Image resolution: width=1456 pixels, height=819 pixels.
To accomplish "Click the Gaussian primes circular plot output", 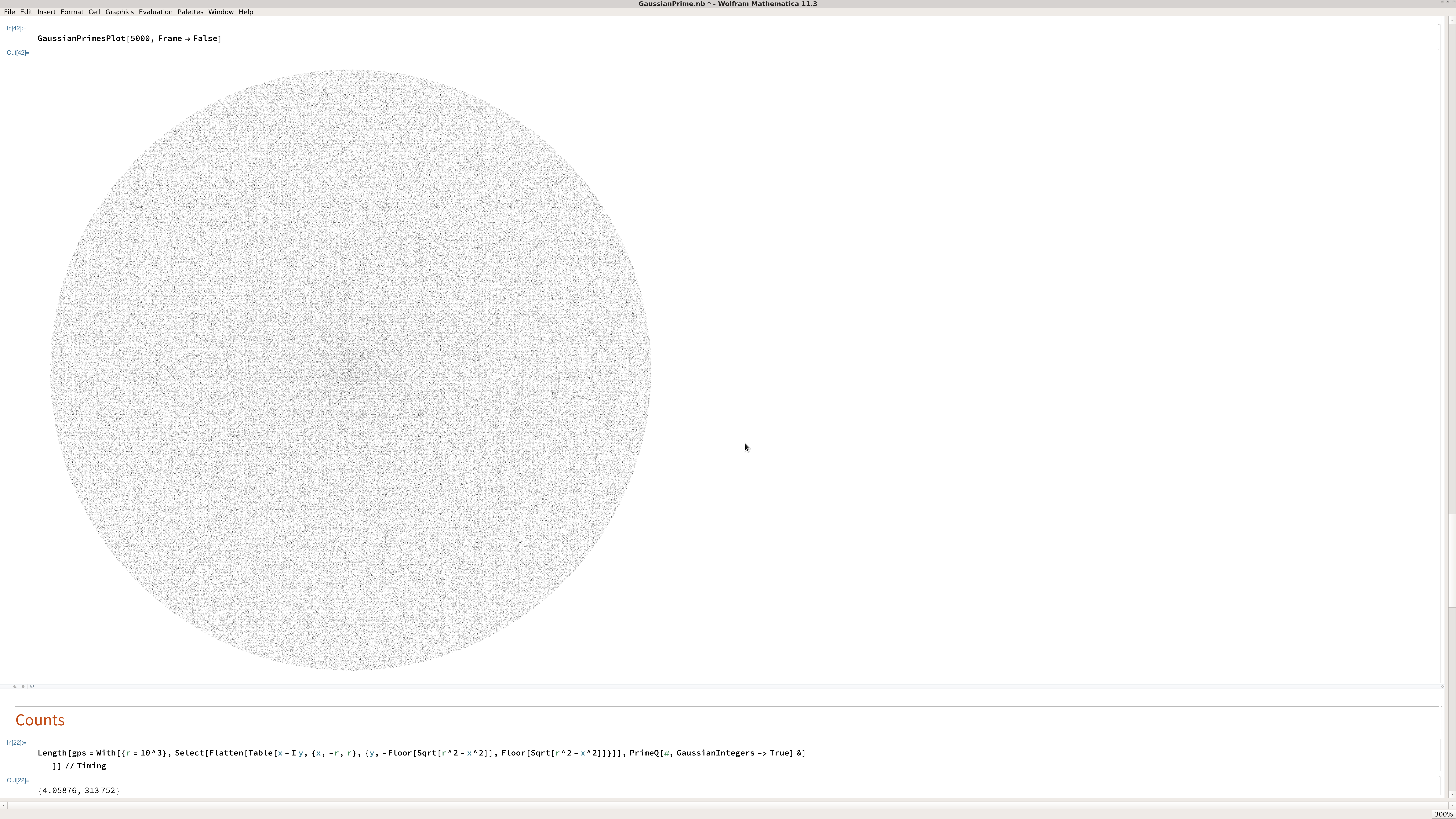I will (x=350, y=370).
